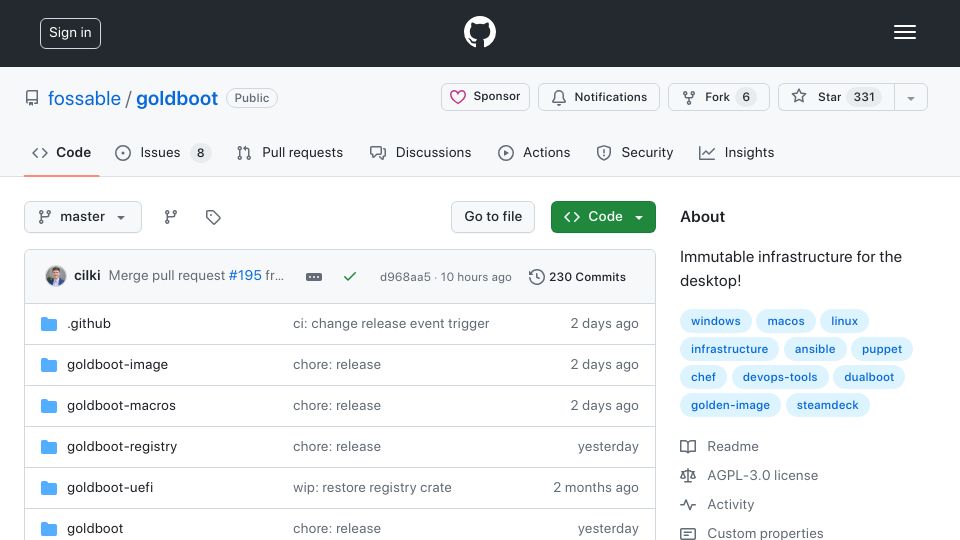The height and width of the screenshot is (540, 960).
Task: Open goldboot-image 'chore: release' commit message
Action: [337, 364]
